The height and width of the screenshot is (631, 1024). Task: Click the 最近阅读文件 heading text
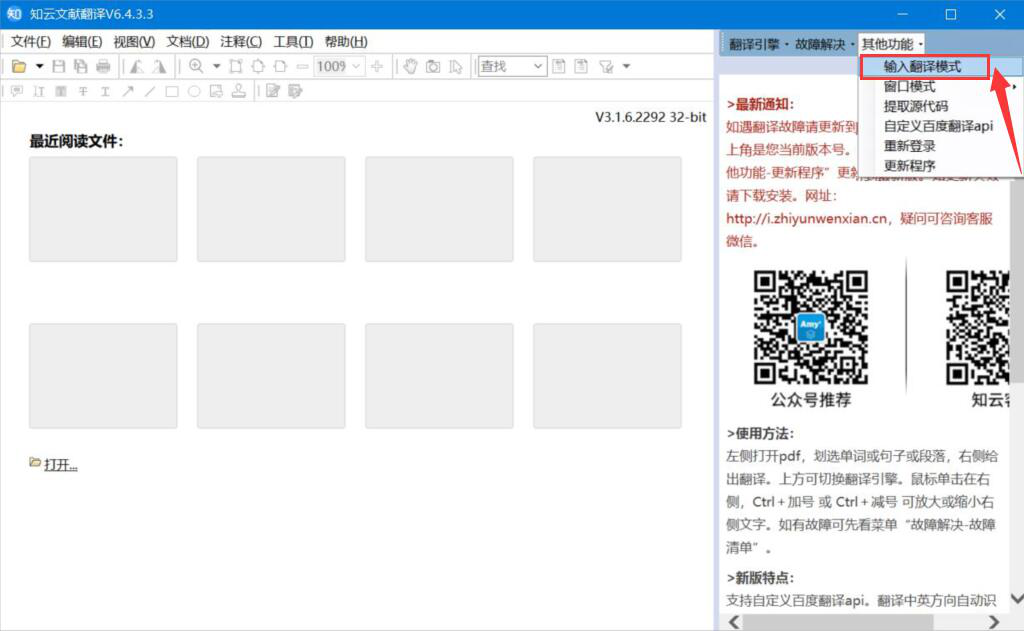tap(76, 141)
